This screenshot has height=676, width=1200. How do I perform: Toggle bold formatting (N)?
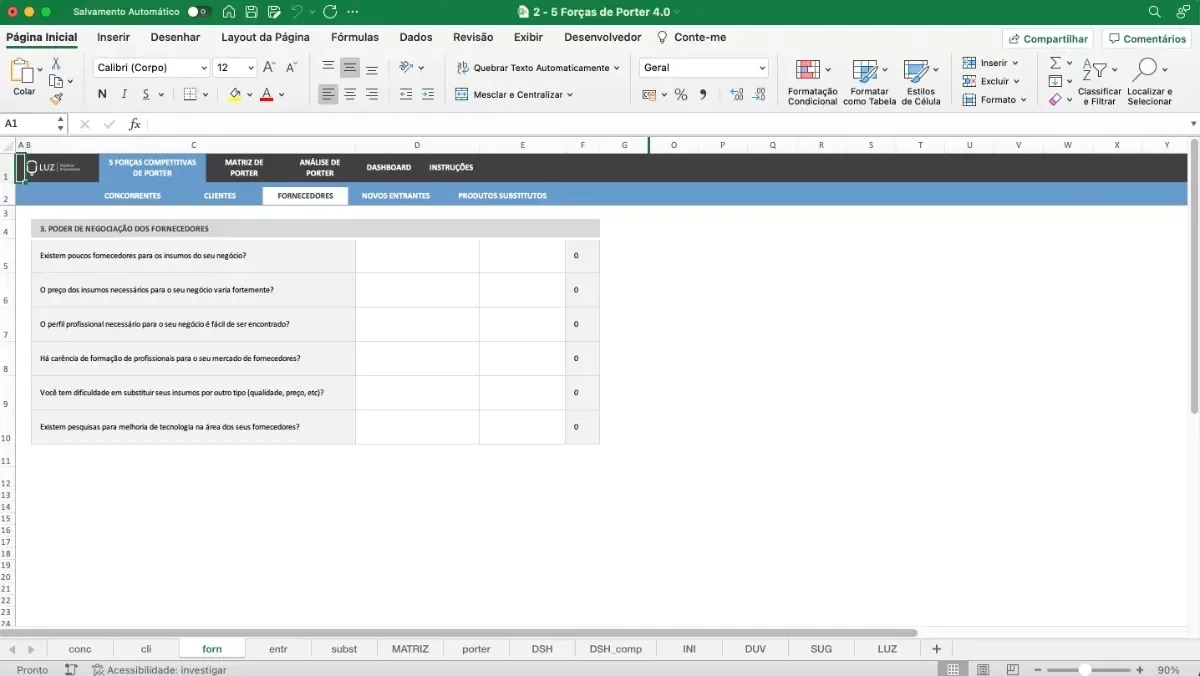[102, 94]
